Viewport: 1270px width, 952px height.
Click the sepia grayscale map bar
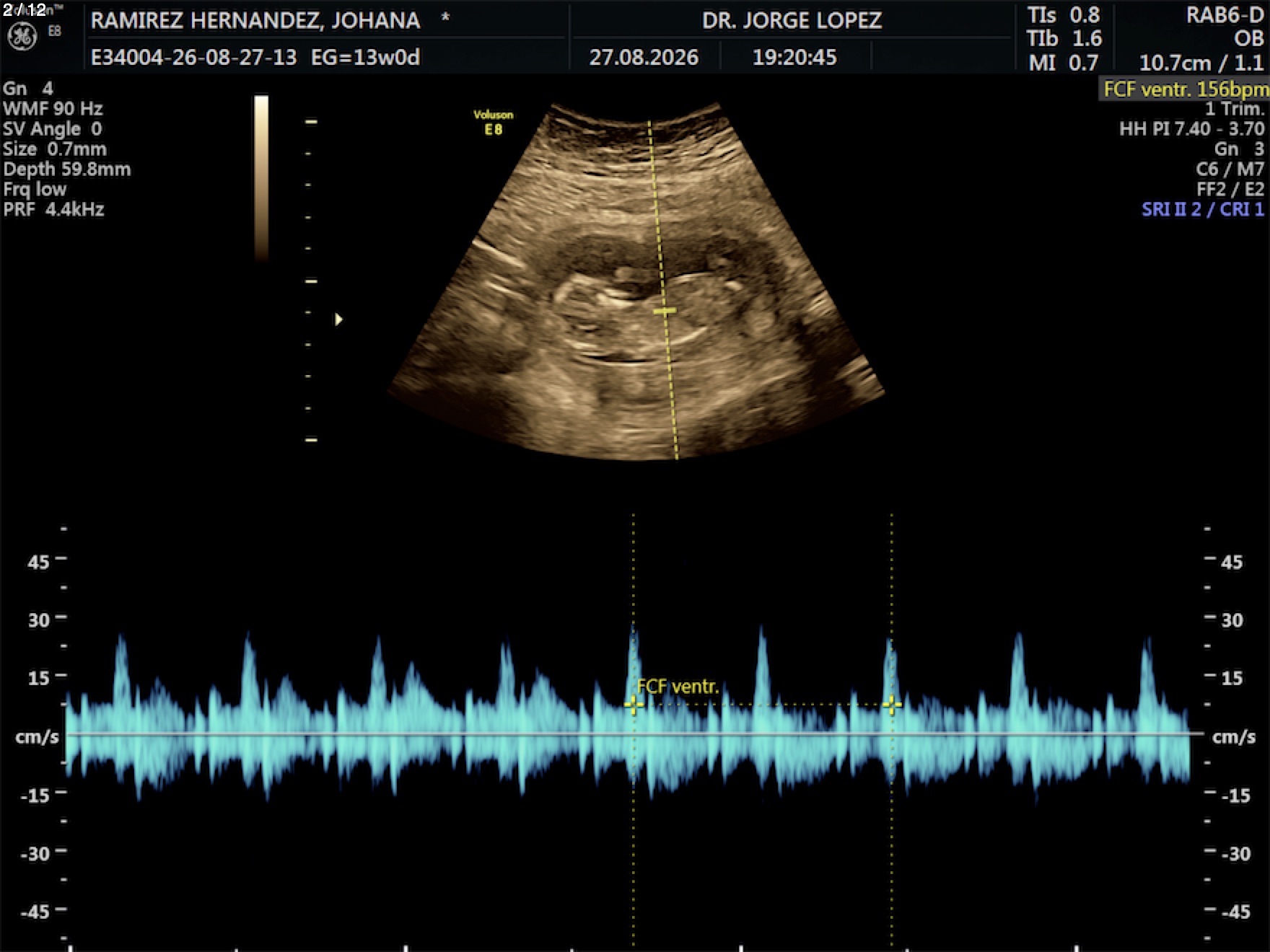(x=261, y=177)
